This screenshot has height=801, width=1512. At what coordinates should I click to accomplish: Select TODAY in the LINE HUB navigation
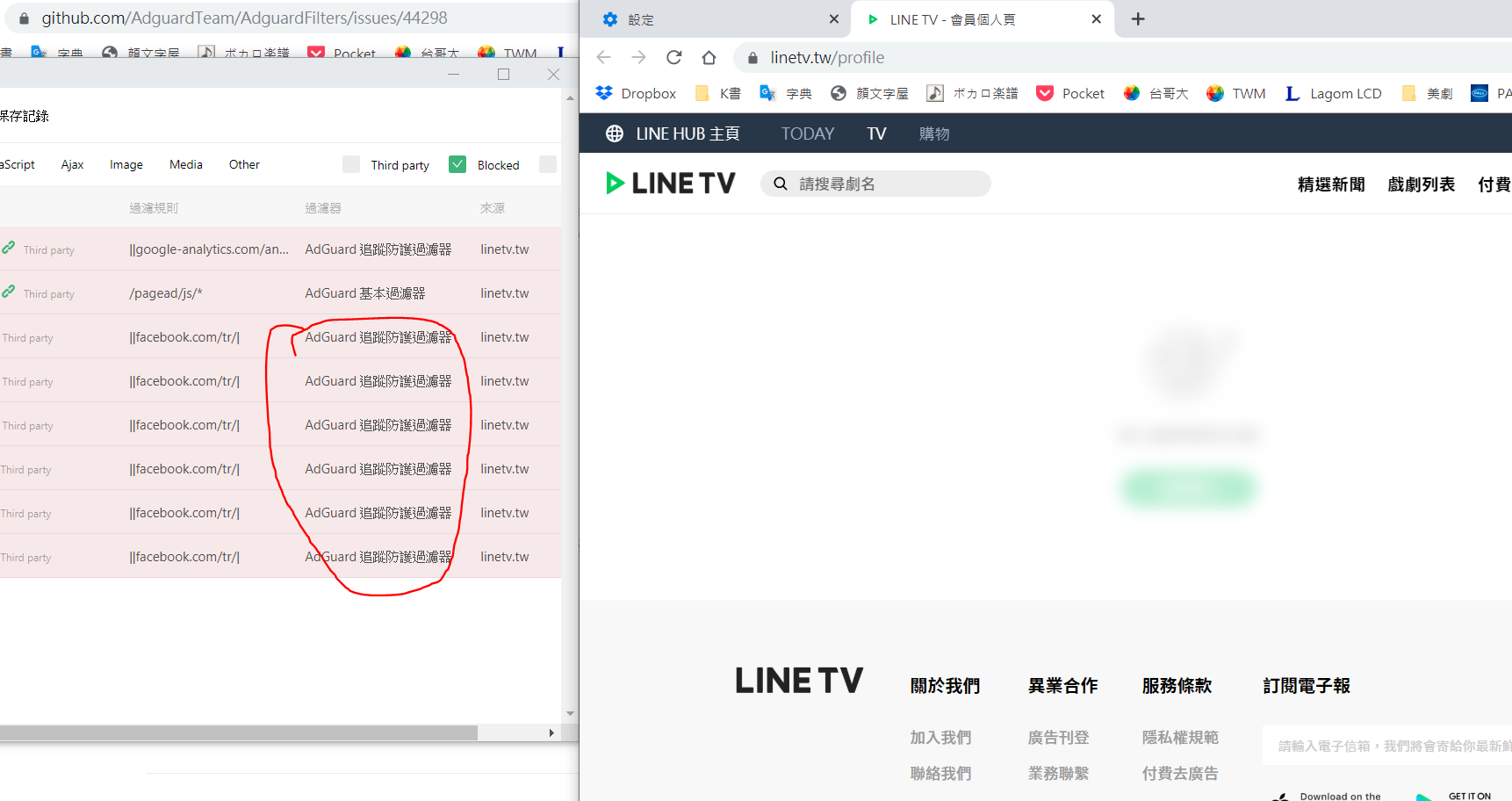[807, 133]
